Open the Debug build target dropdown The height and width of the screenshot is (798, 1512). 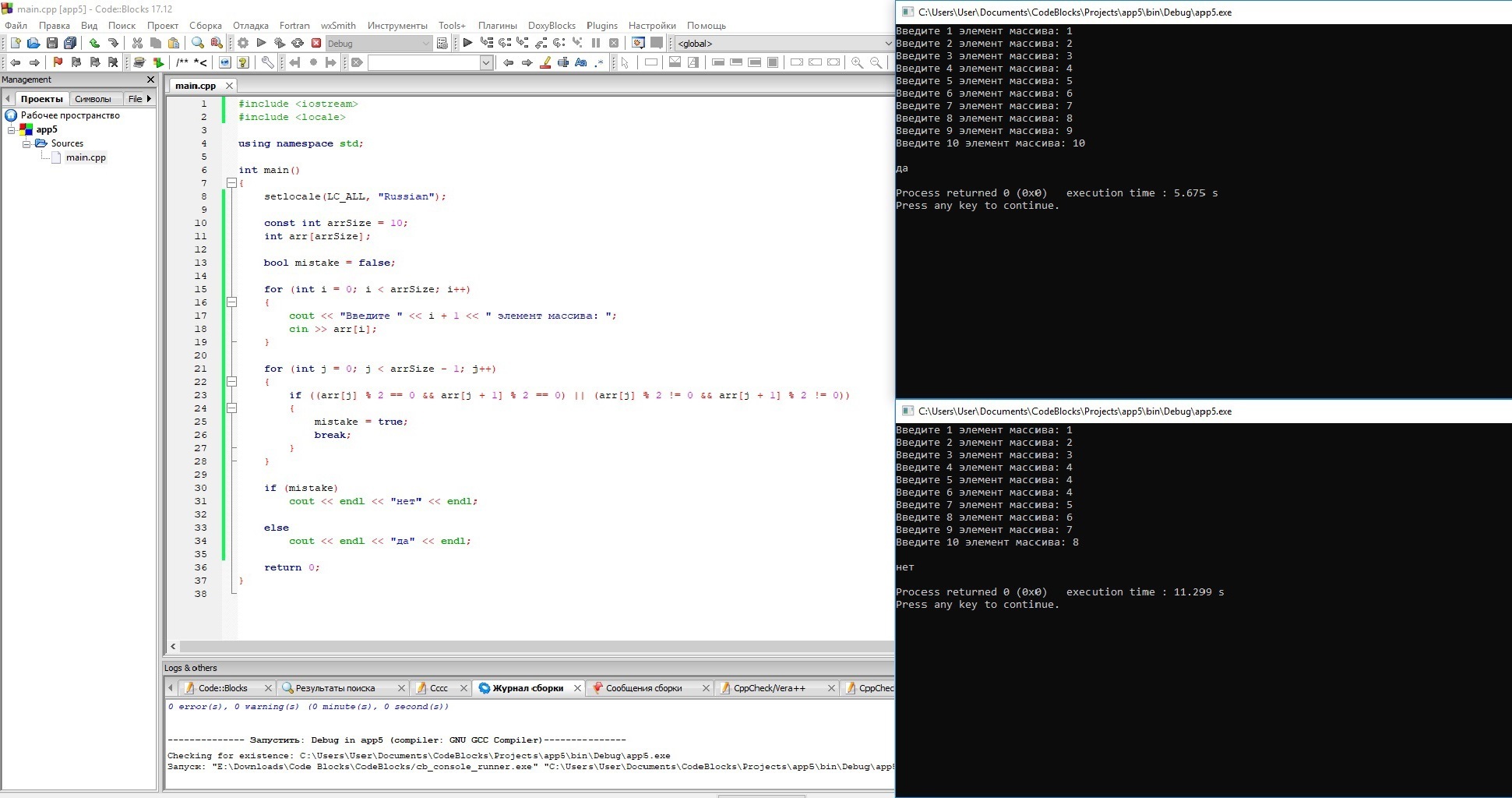click(378, 44)
